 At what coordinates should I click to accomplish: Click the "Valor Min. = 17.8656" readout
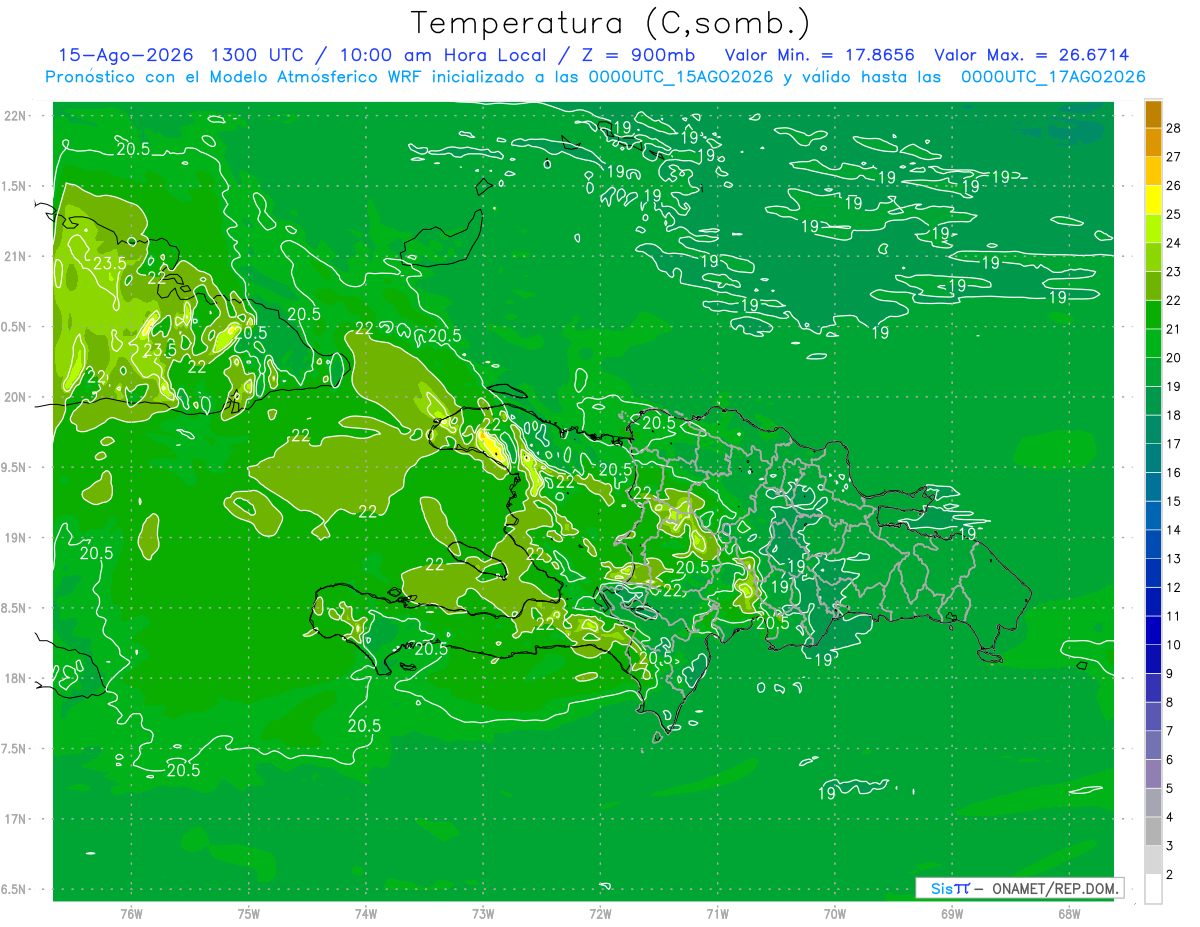tap(820, 55)
